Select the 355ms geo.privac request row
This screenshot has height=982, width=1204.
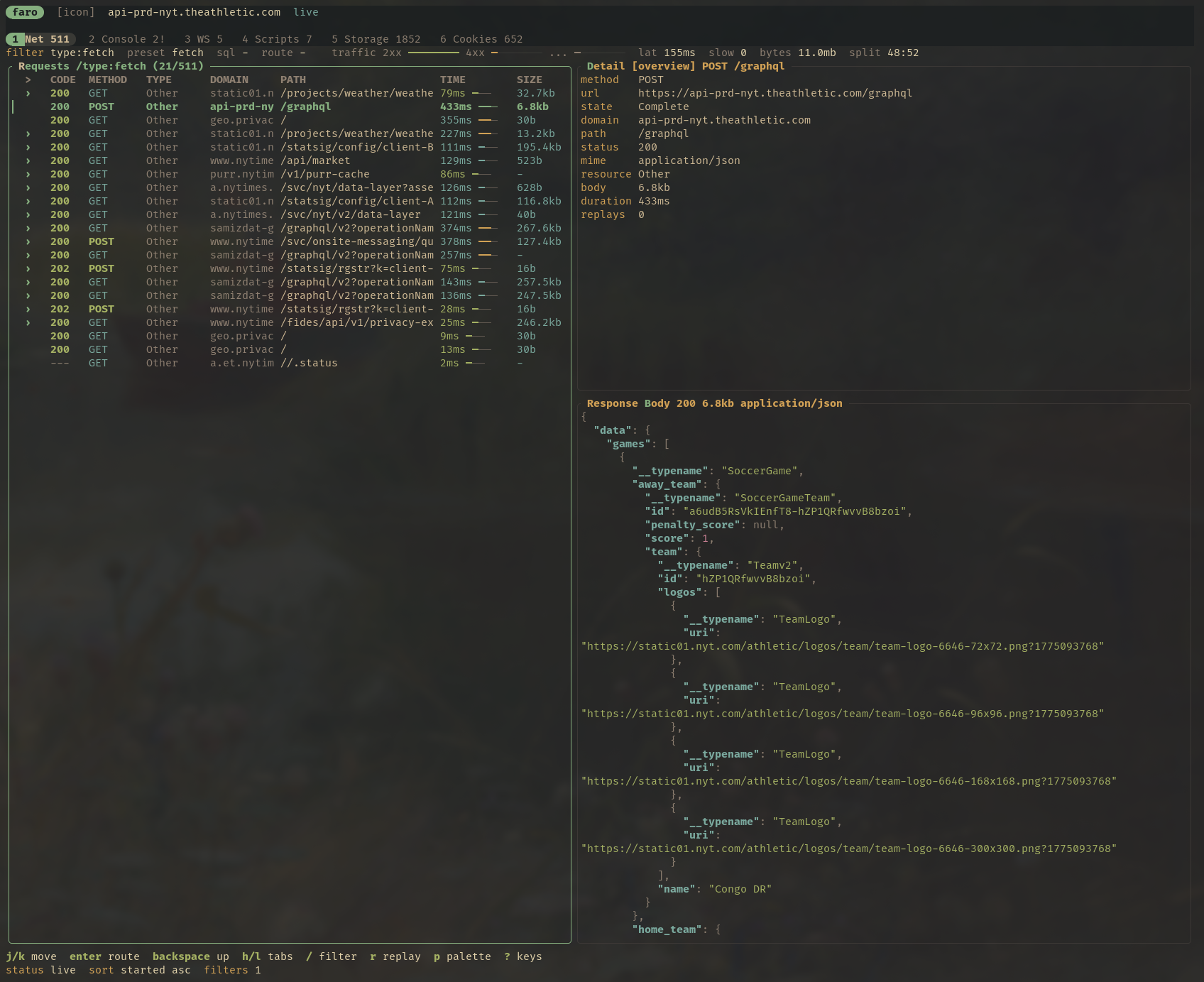click(x=290, y=120)
